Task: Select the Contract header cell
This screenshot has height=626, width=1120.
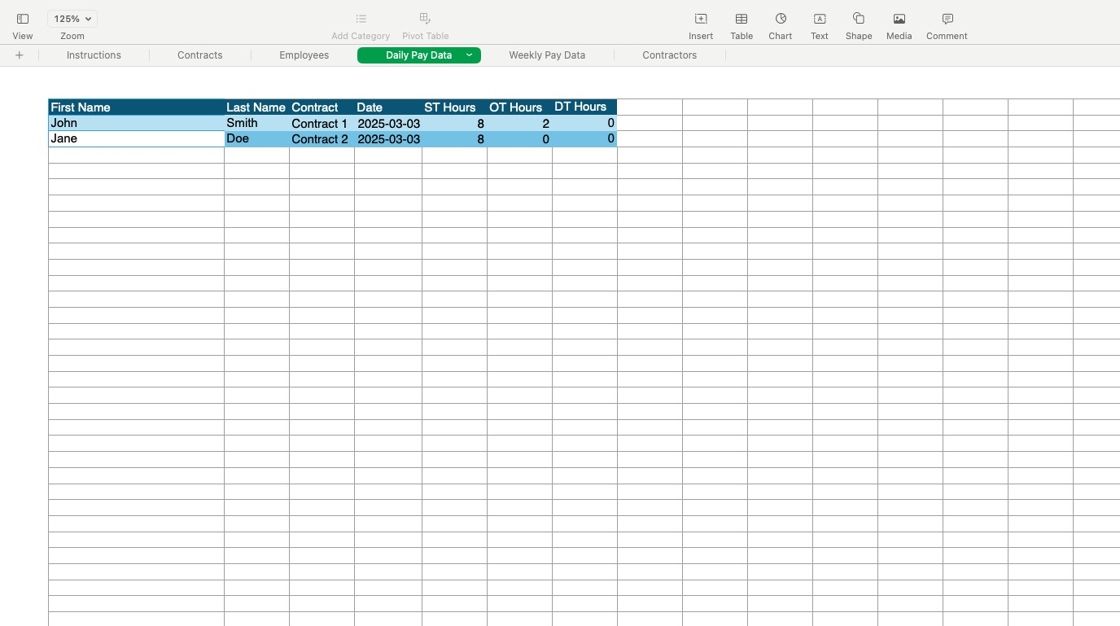Action: [x=321, y=107]
